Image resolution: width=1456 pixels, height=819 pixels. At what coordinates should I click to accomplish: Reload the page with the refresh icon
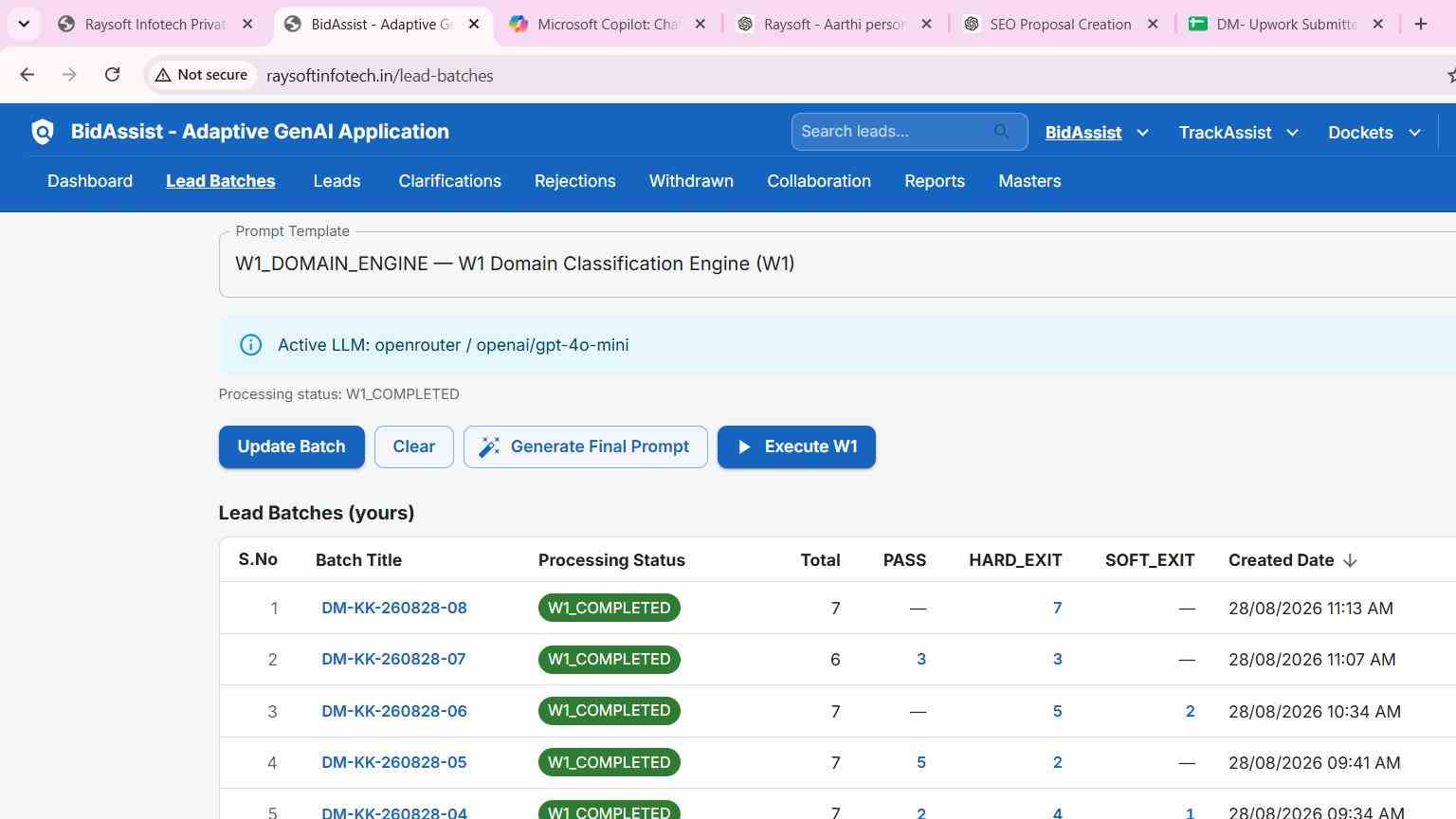coord(112,74)
